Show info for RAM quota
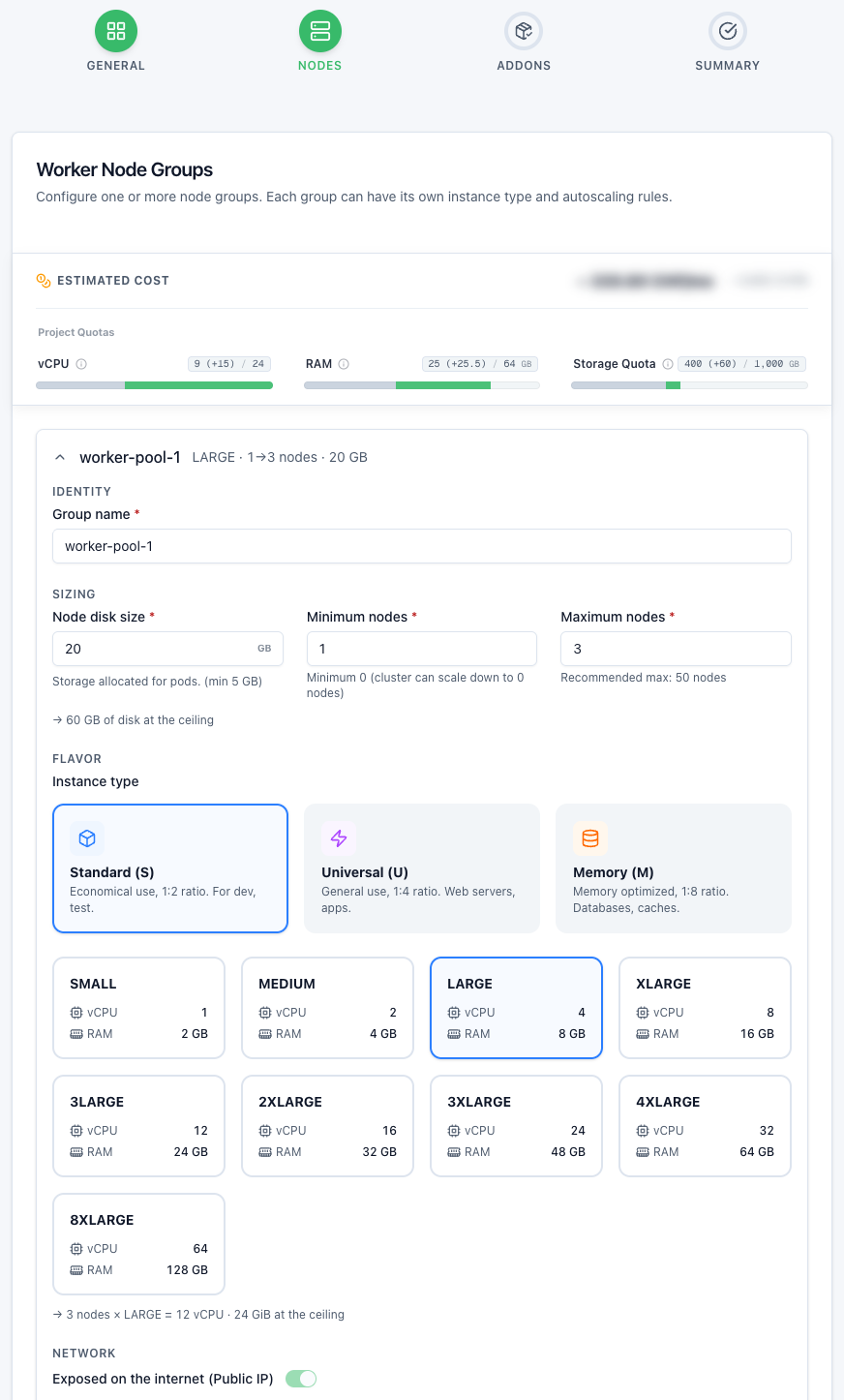The image size is (844, 1400). [x=344, y=364]
